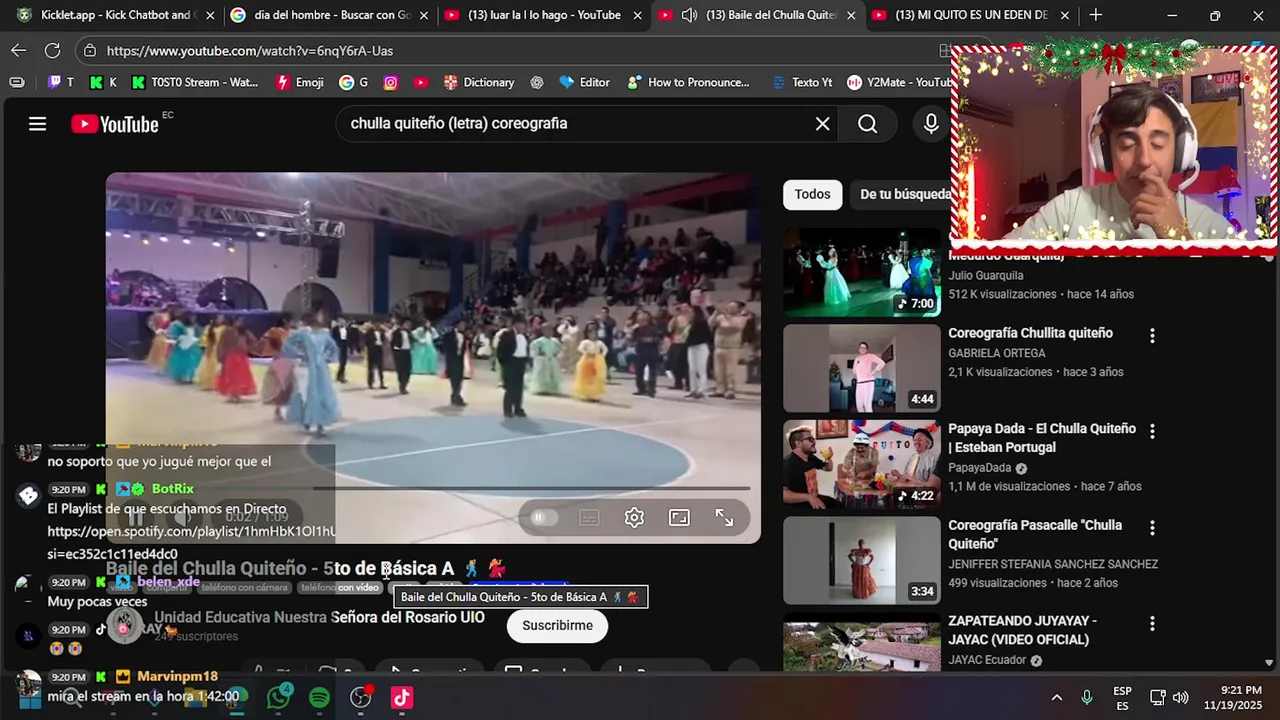This screenshot has width=1280, height=720.
Task: Switch the ESP ES input language indicator
Action: (x=1122, y=697)
